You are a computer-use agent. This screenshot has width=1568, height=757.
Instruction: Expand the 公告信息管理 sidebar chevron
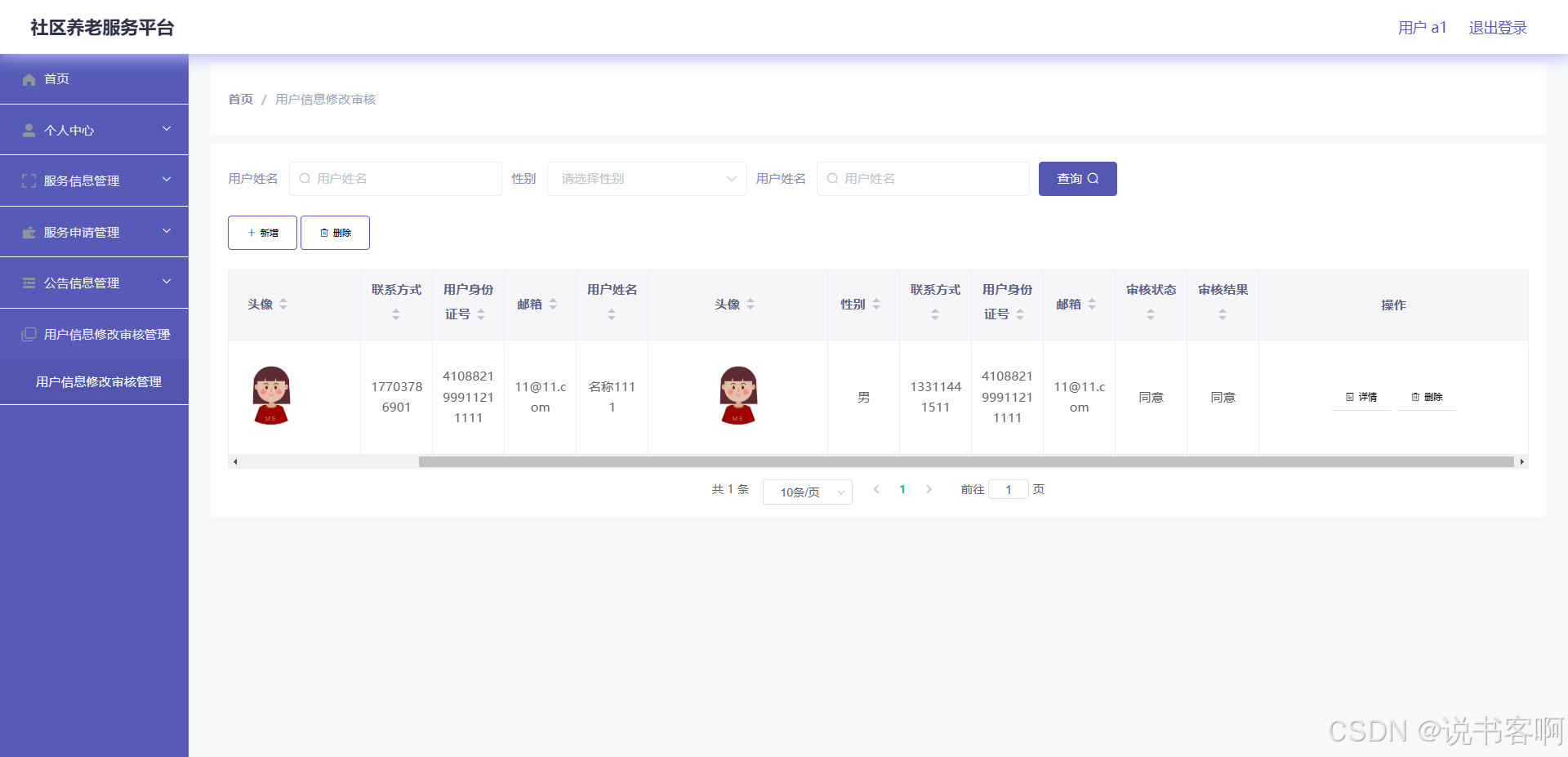click(x=167, y=282)
